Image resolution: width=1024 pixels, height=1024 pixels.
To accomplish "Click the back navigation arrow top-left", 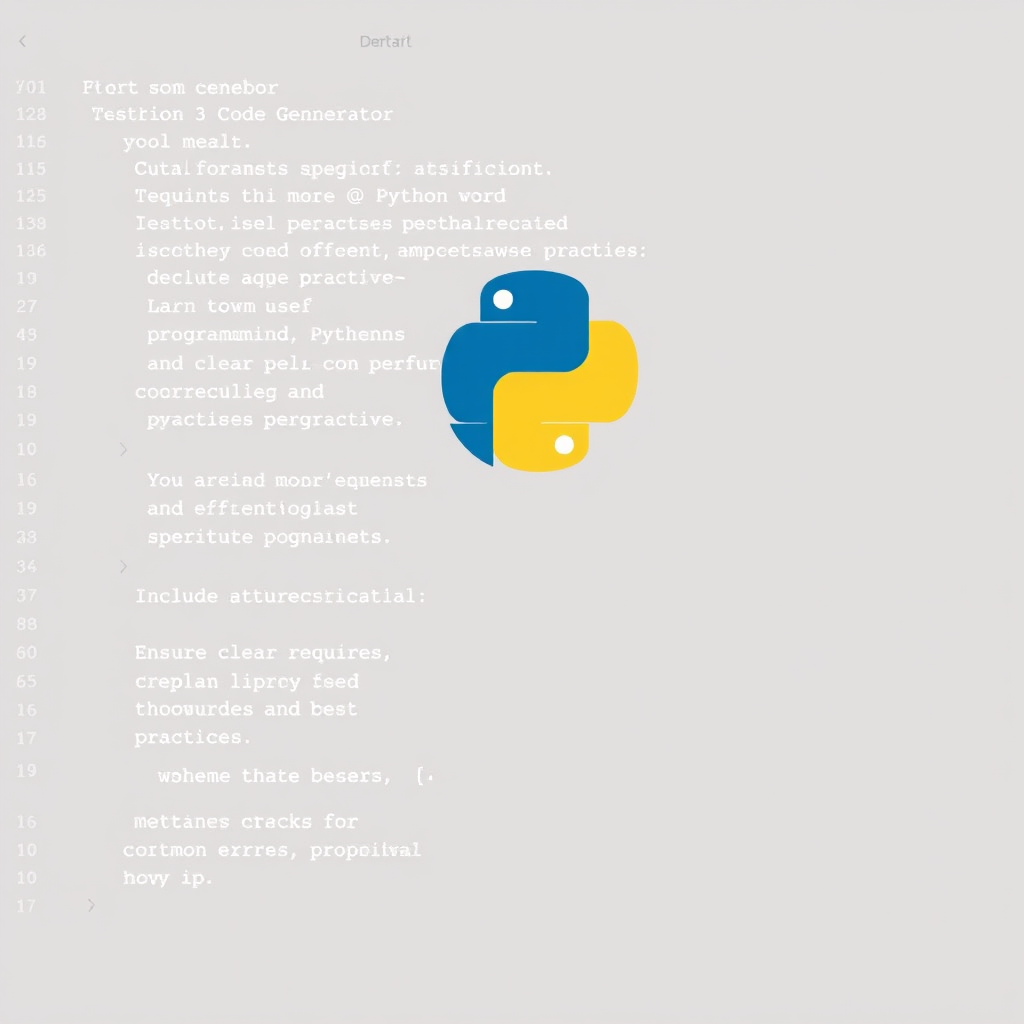I will [x=22, y=41].
